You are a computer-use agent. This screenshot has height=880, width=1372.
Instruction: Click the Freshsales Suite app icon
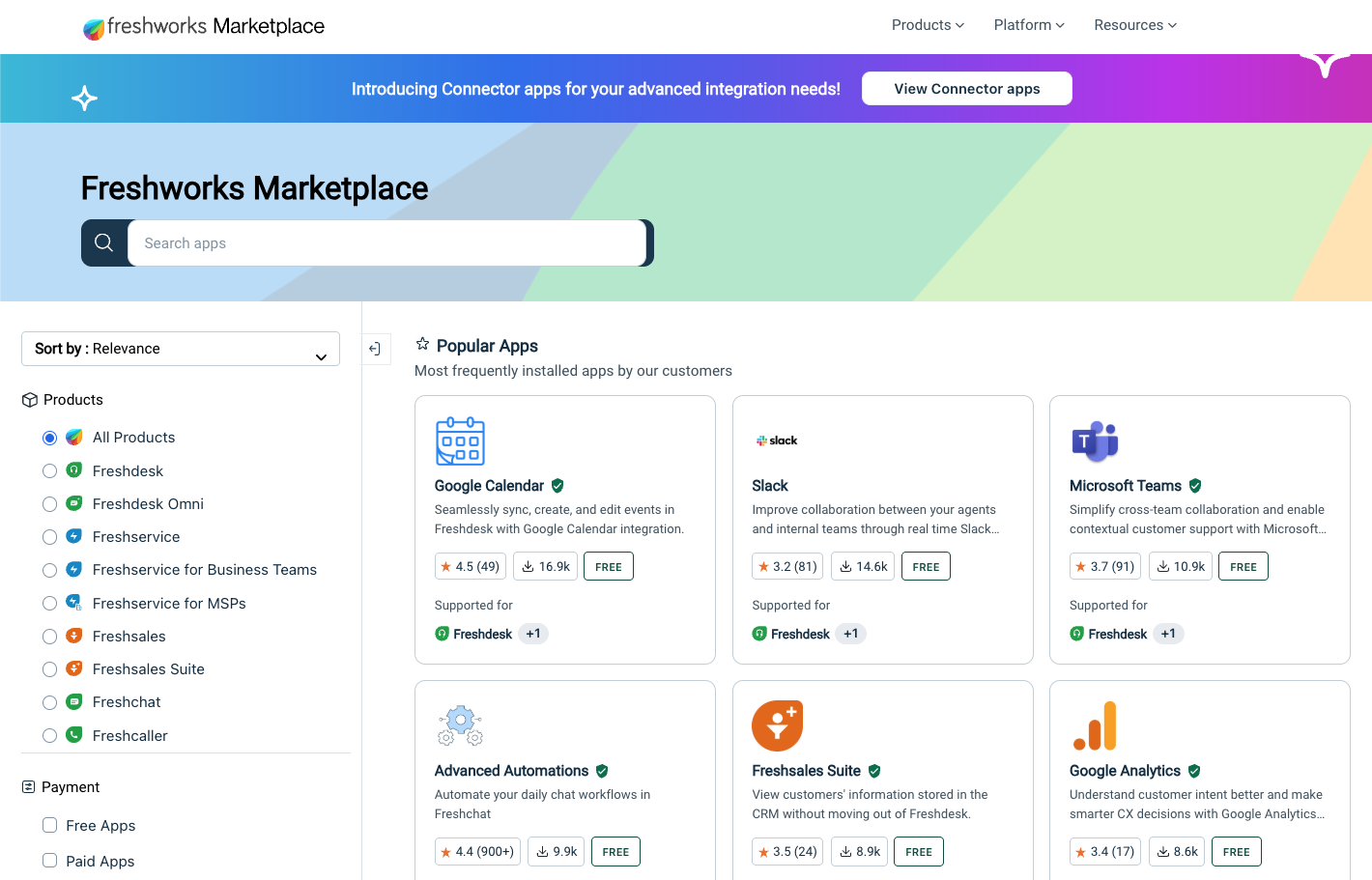coord(777,725)
